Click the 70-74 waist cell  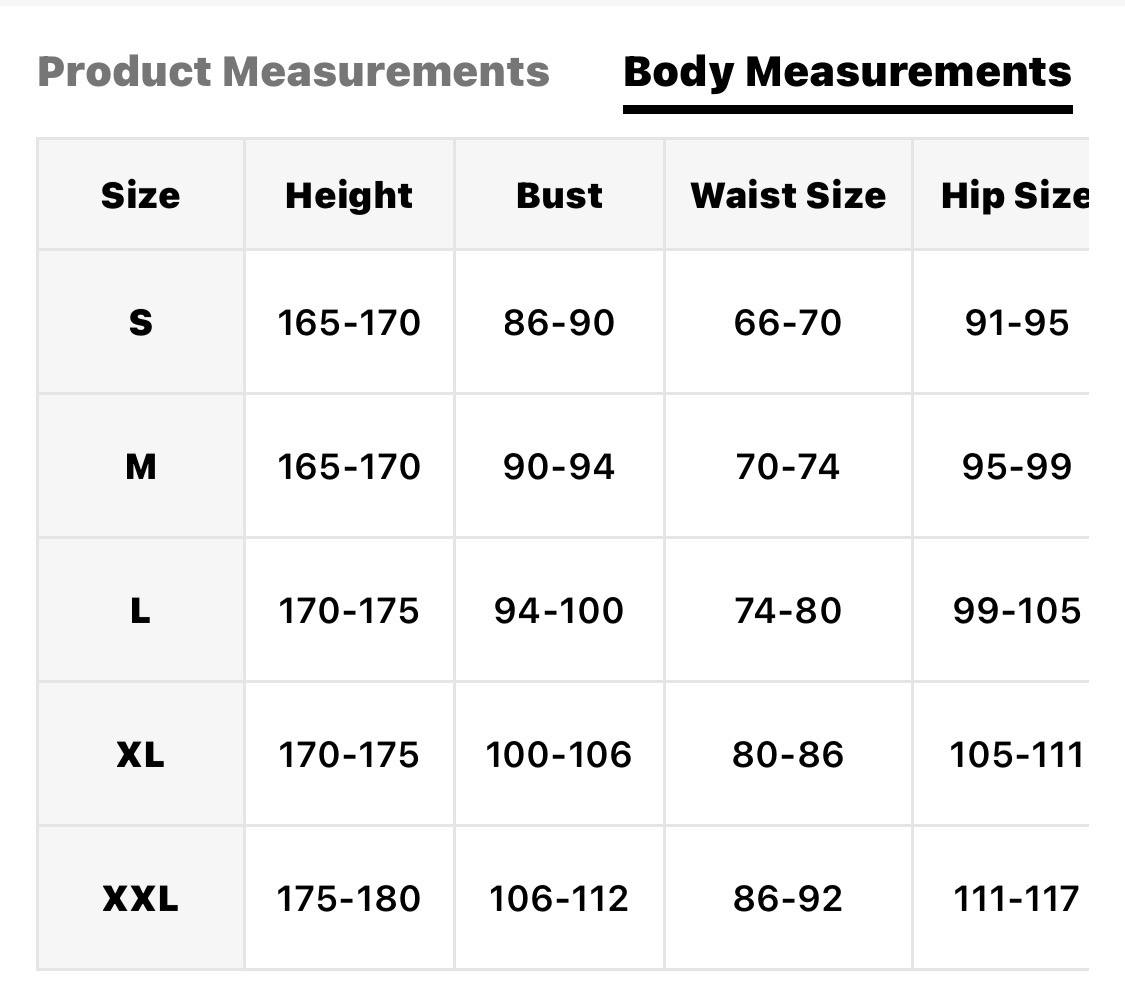[x=788, y=467]
